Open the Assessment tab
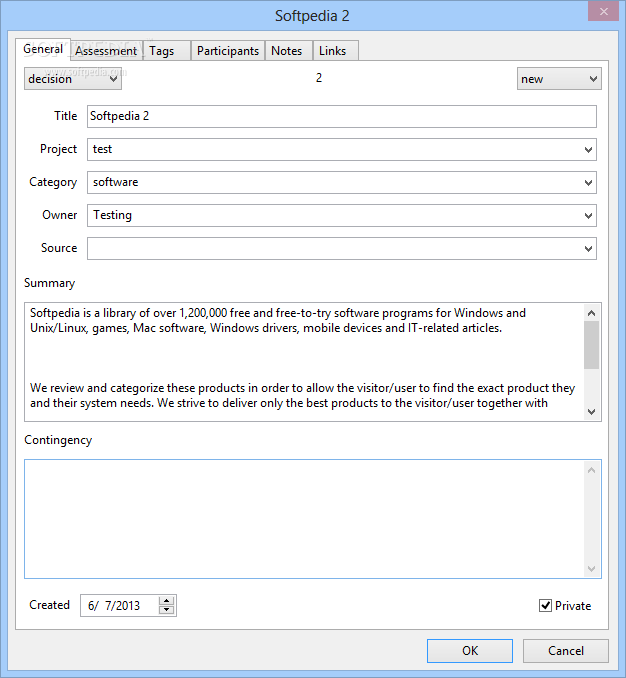Image resolution: width=626 pixels, height=678 pixels. (106, 51)
